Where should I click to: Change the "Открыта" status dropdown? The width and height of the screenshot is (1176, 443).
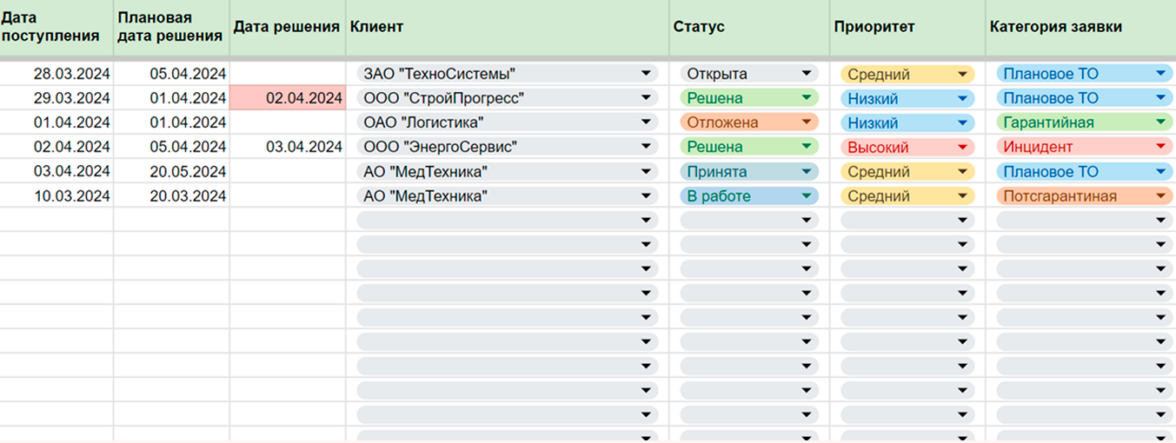748,74
